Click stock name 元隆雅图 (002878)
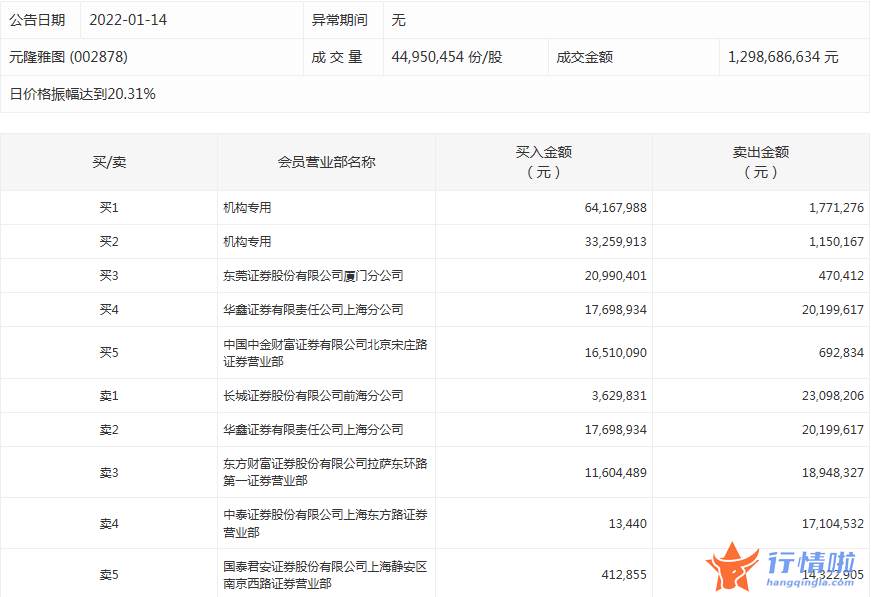Screen dimensions: 871x597 click(68, 57)
